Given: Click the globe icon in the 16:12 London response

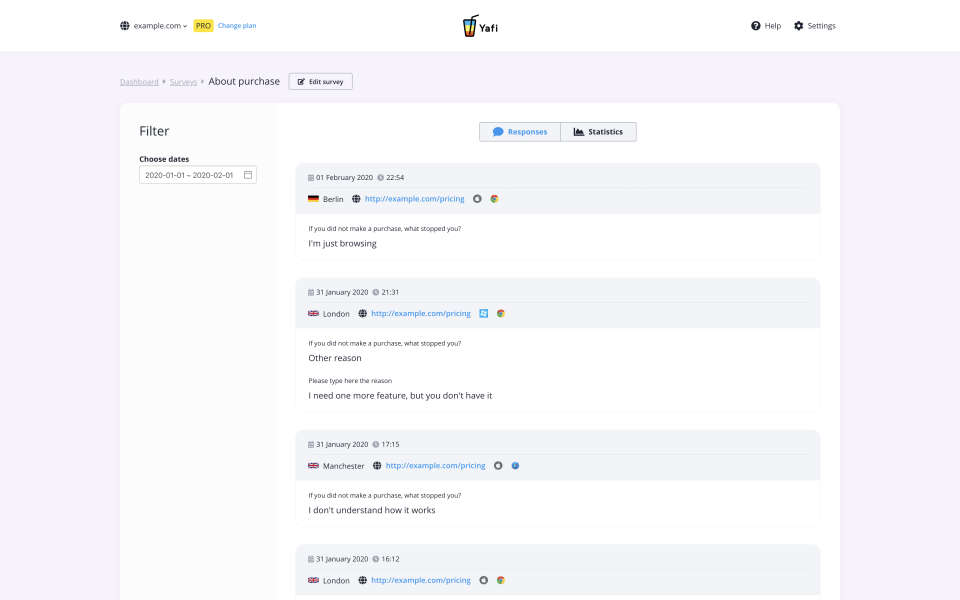Looking at the screenshot, I should 362,580.
